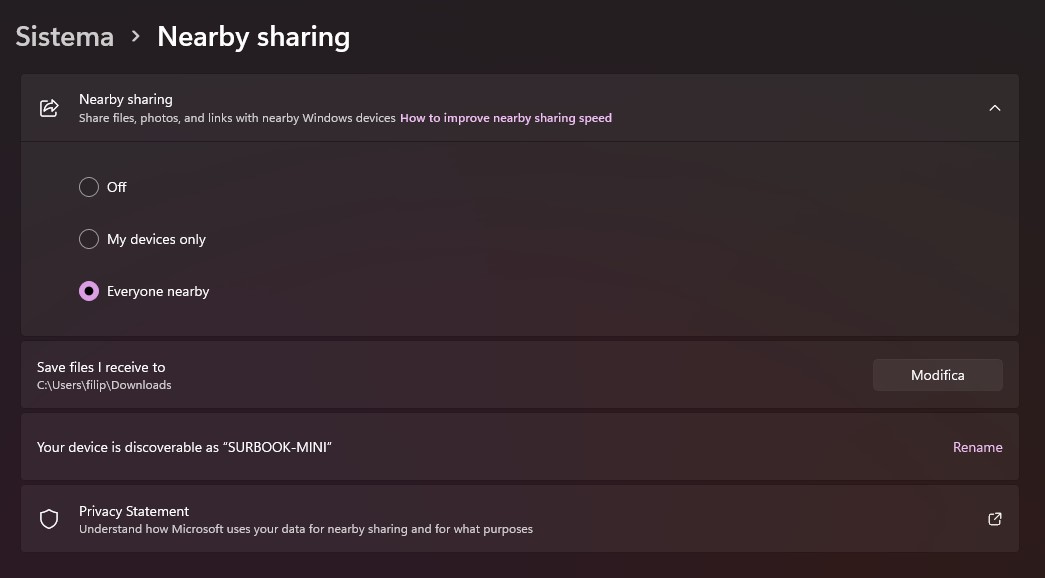
Task: Click the Save files I receive to label
Action: (101, 367)
